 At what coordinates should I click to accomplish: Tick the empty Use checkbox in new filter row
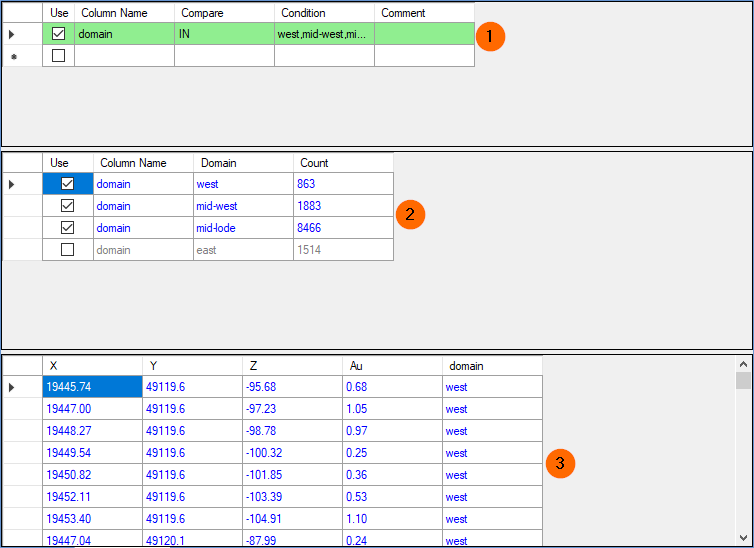[59, 56]
